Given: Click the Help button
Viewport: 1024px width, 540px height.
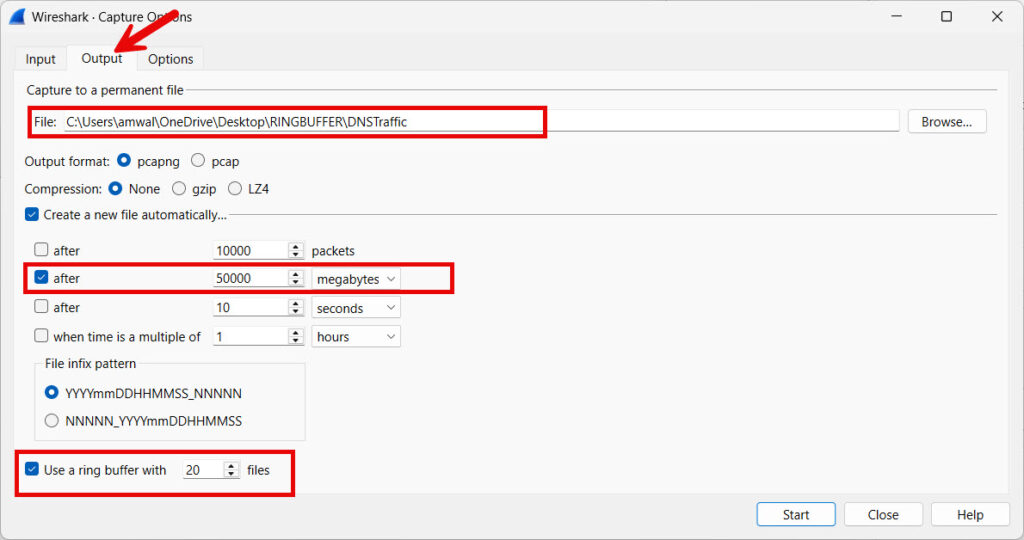Looking at the screenshot, I should pyautogui.click(x=970, y=515).
